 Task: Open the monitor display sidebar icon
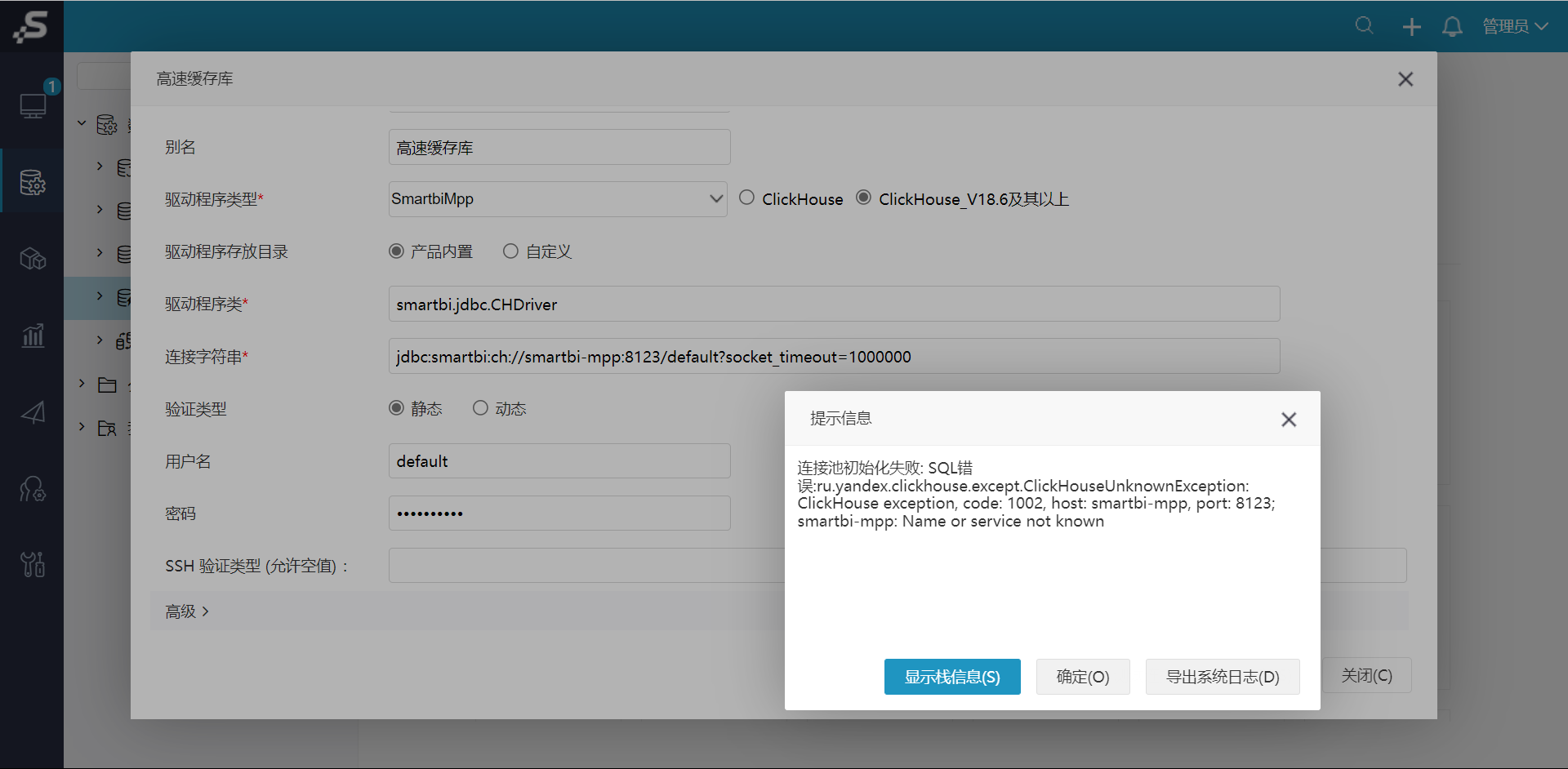pyautogui.click(x=33, y=106)
